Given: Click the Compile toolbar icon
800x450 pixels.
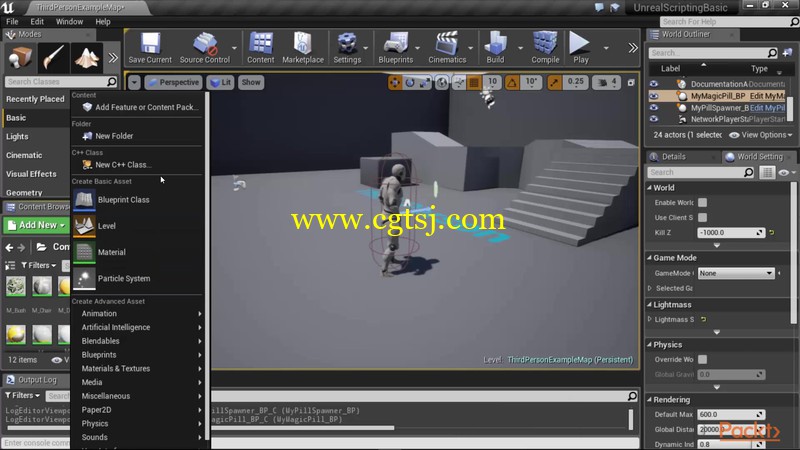Looking at the screenshot, I should (x=545, y=48).
